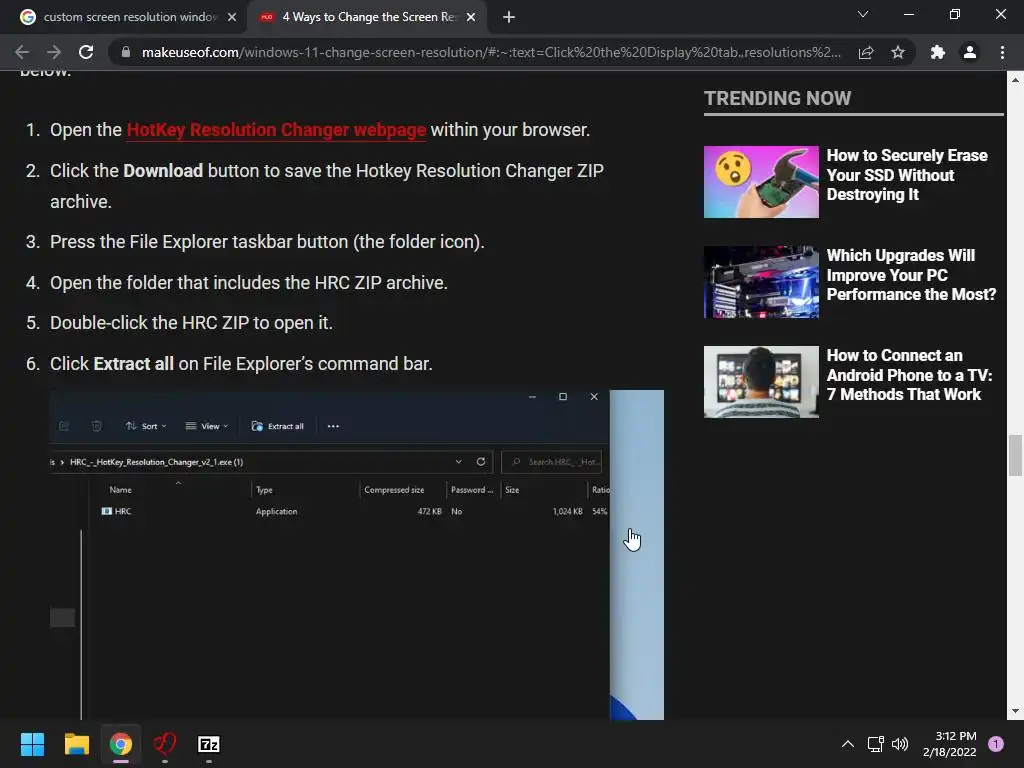Image resolution: width=1024 pixels, height=768 pixels.
Task: Open the HotKey Resolution Changer webpage link
Action: (x=276, y=130)
